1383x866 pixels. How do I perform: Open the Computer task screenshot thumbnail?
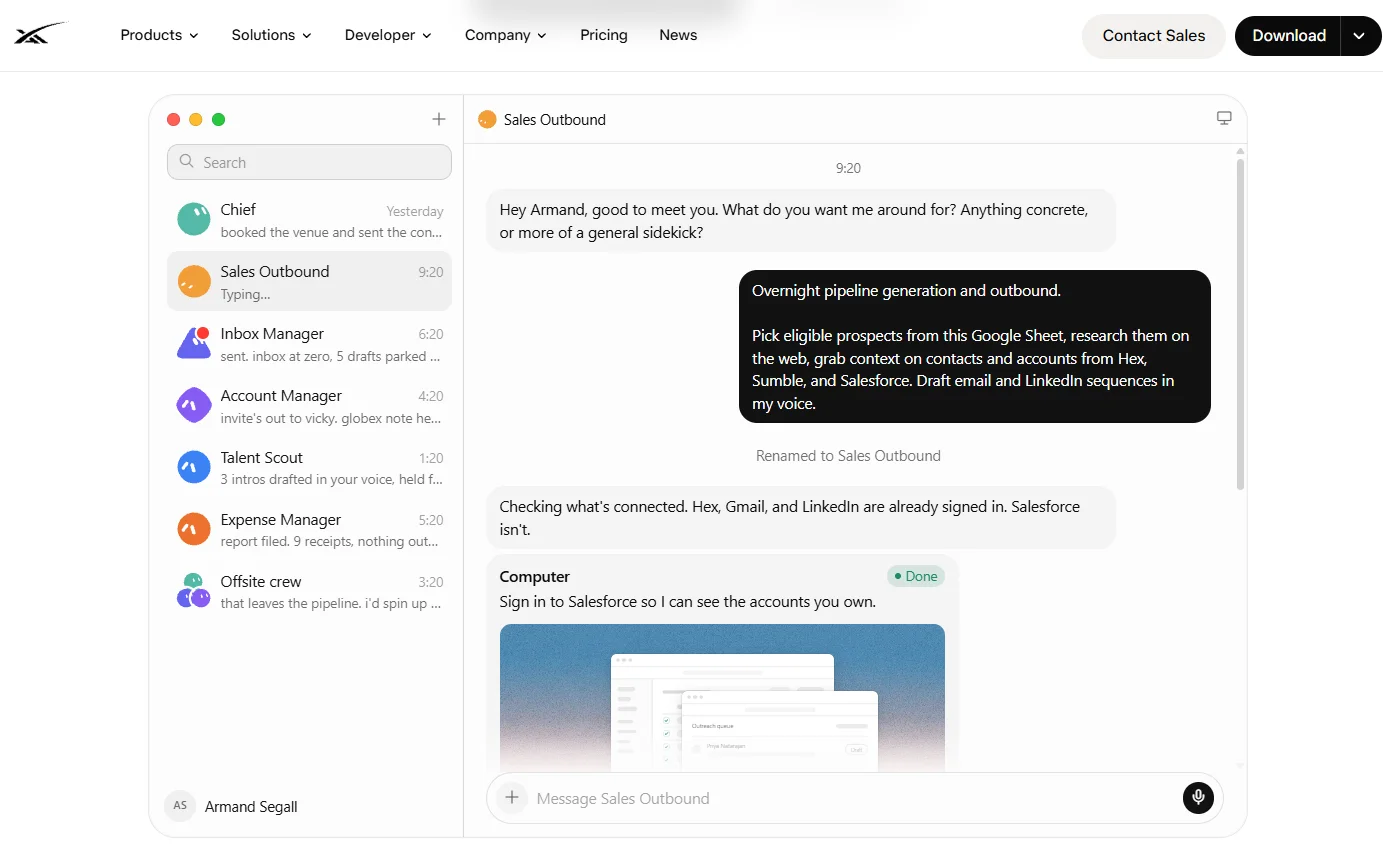(722, 698)
